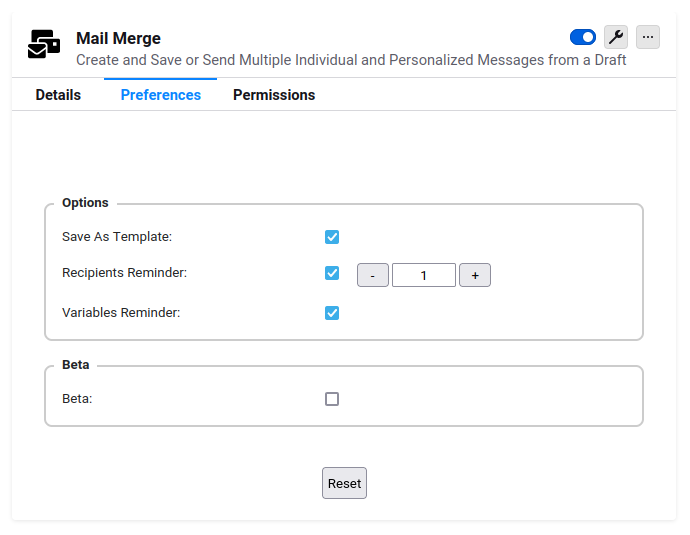Enable the Beta checkbox

[332, 399]
